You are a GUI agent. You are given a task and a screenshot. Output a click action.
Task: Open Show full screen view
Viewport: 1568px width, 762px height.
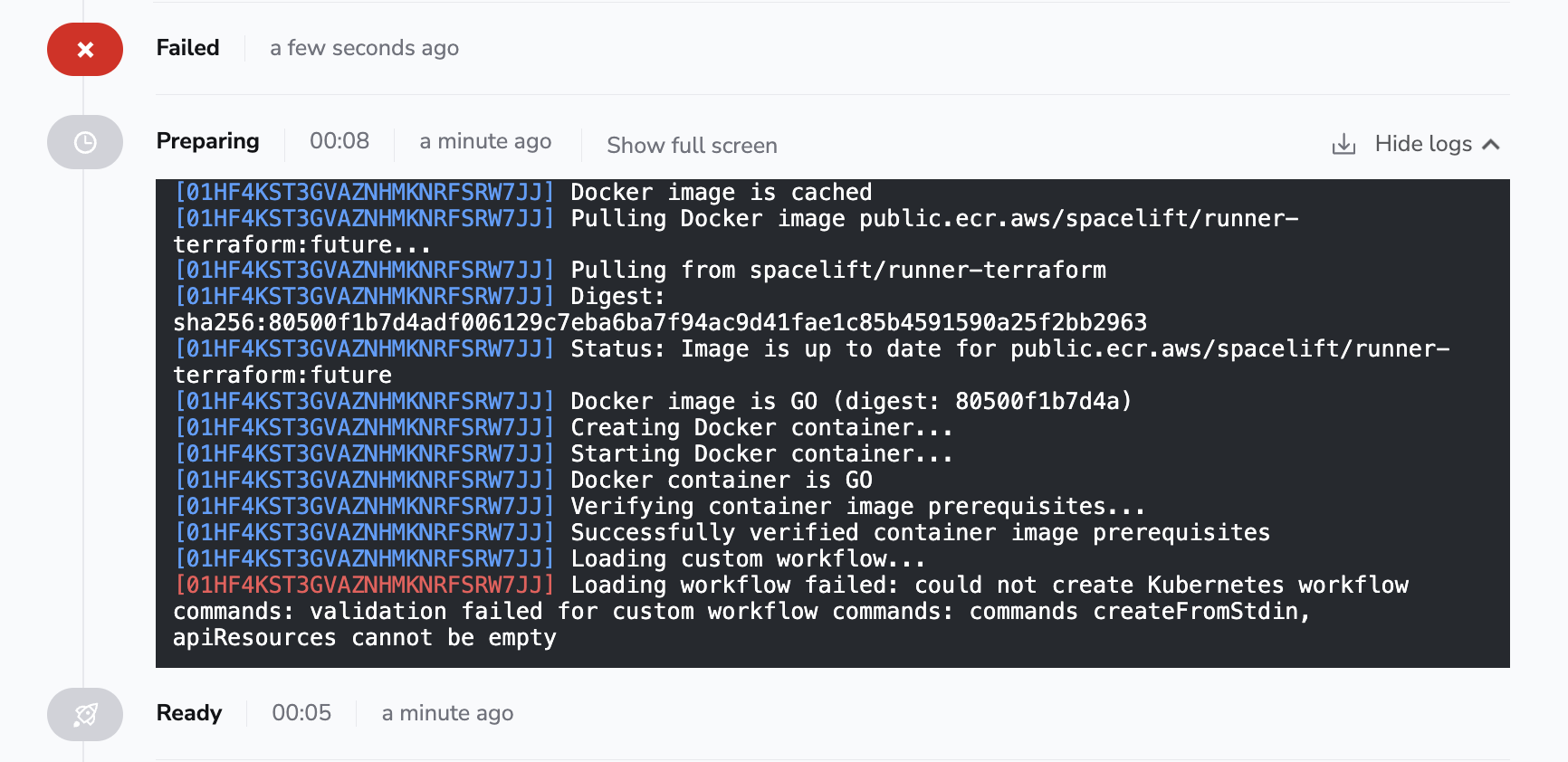(692, 145)
